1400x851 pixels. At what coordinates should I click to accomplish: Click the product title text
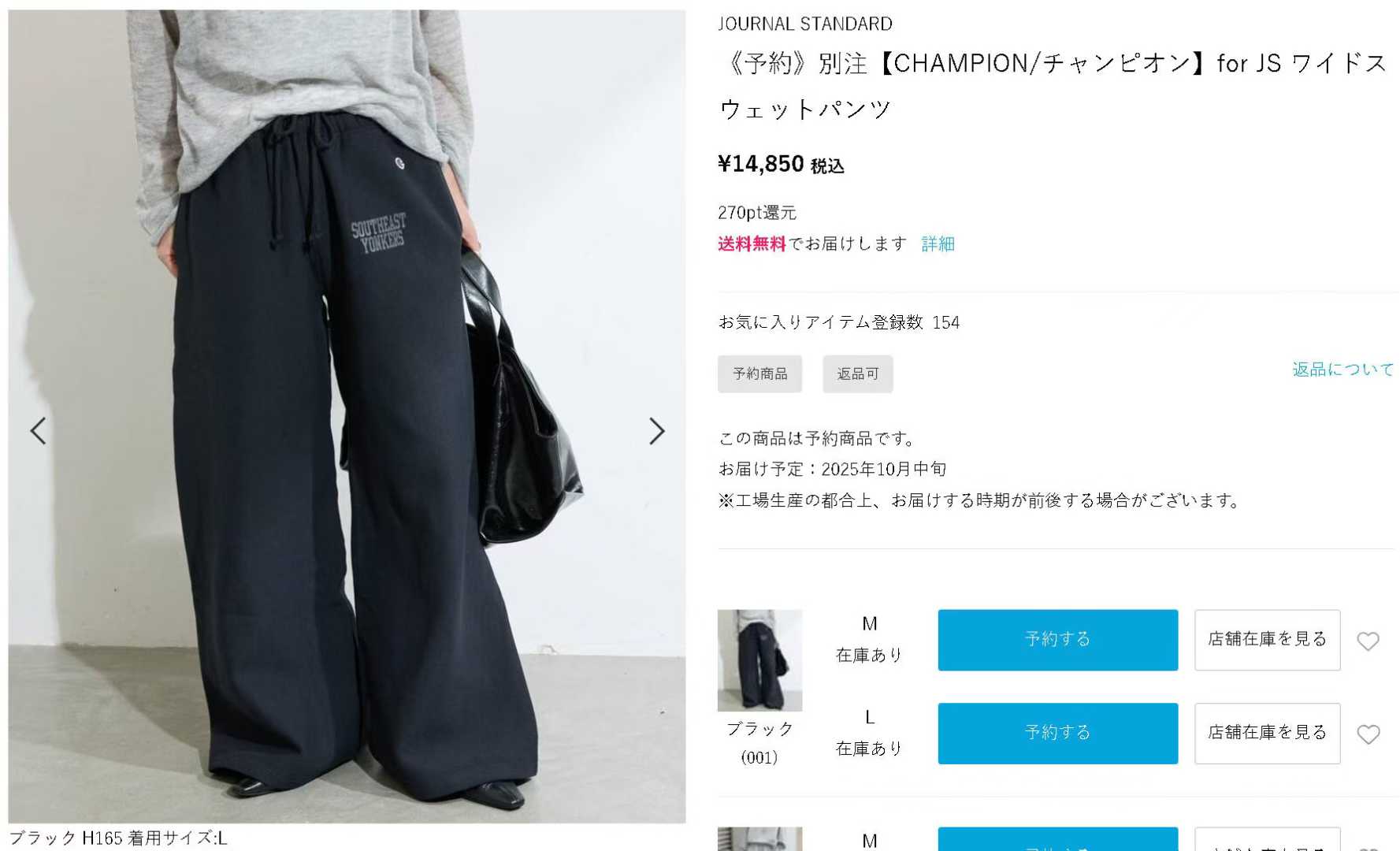click(1053, 86)
